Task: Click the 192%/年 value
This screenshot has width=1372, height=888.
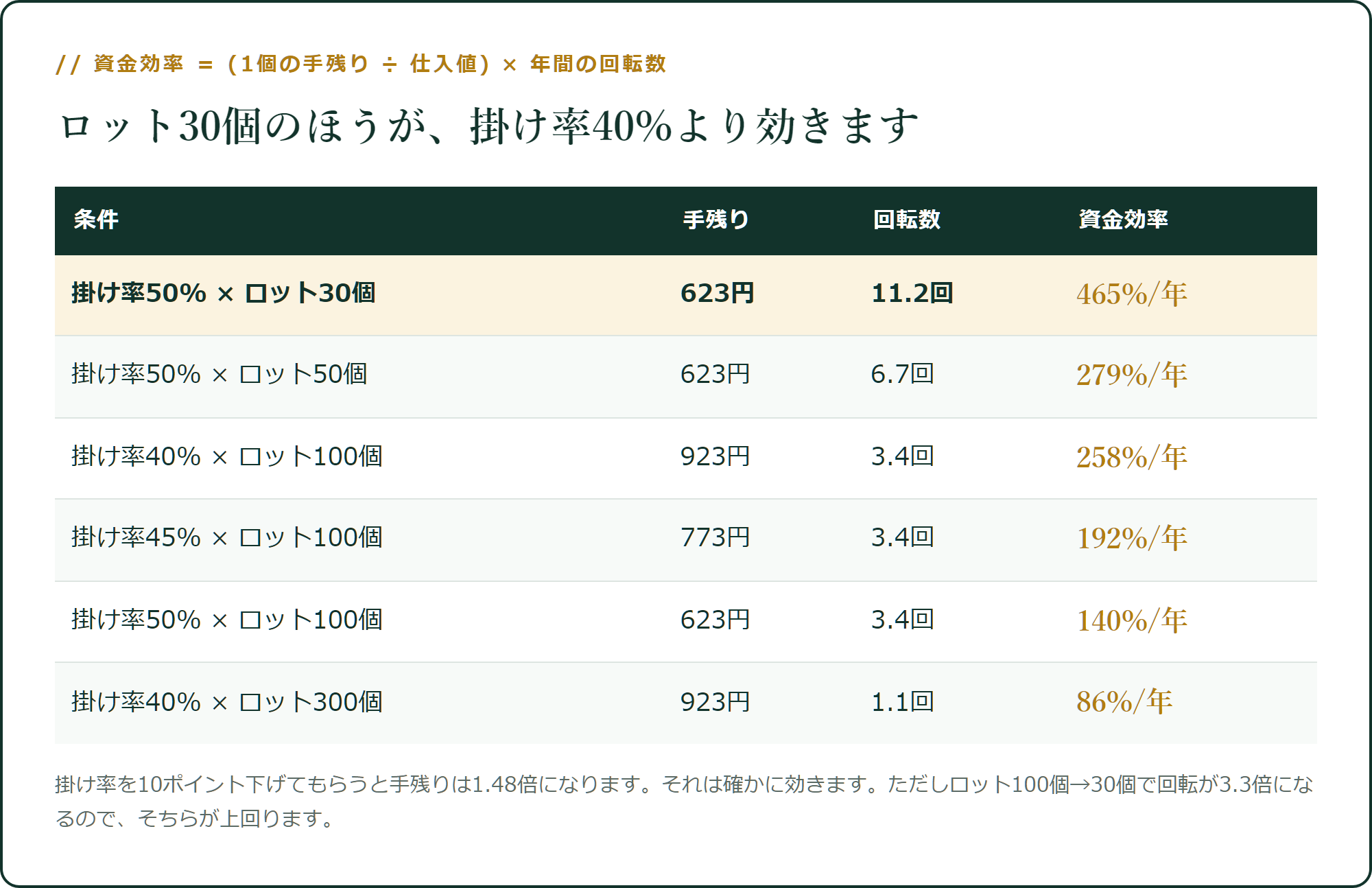Action: tap(1131, 538)
